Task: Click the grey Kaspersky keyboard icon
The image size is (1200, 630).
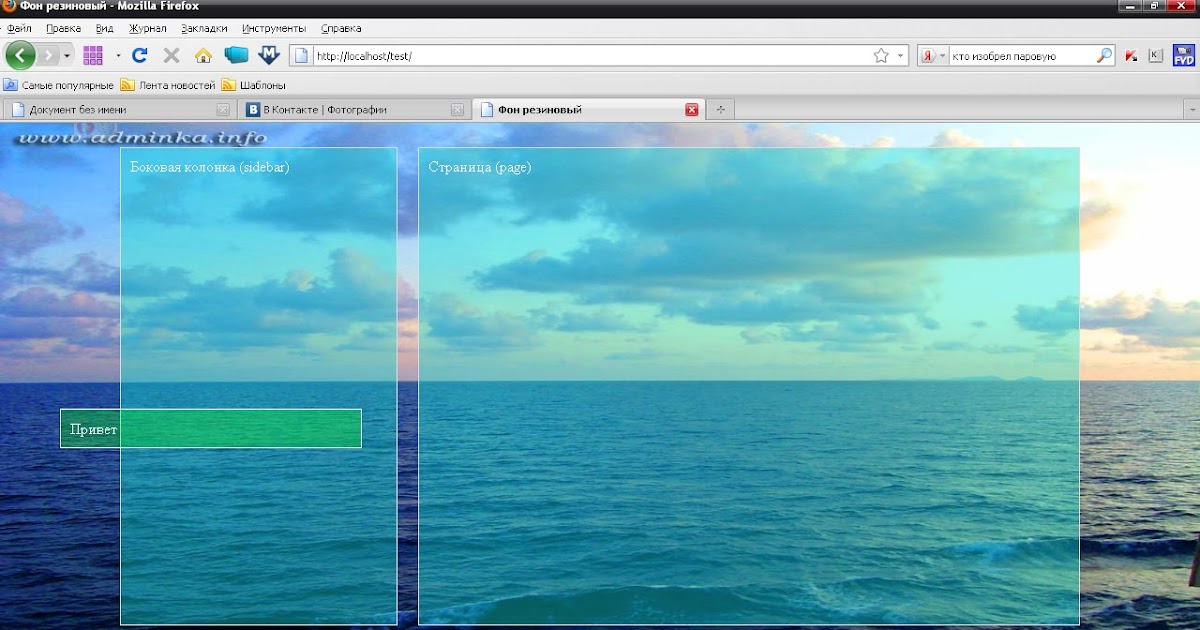Action: click(x=1155, y=56)
